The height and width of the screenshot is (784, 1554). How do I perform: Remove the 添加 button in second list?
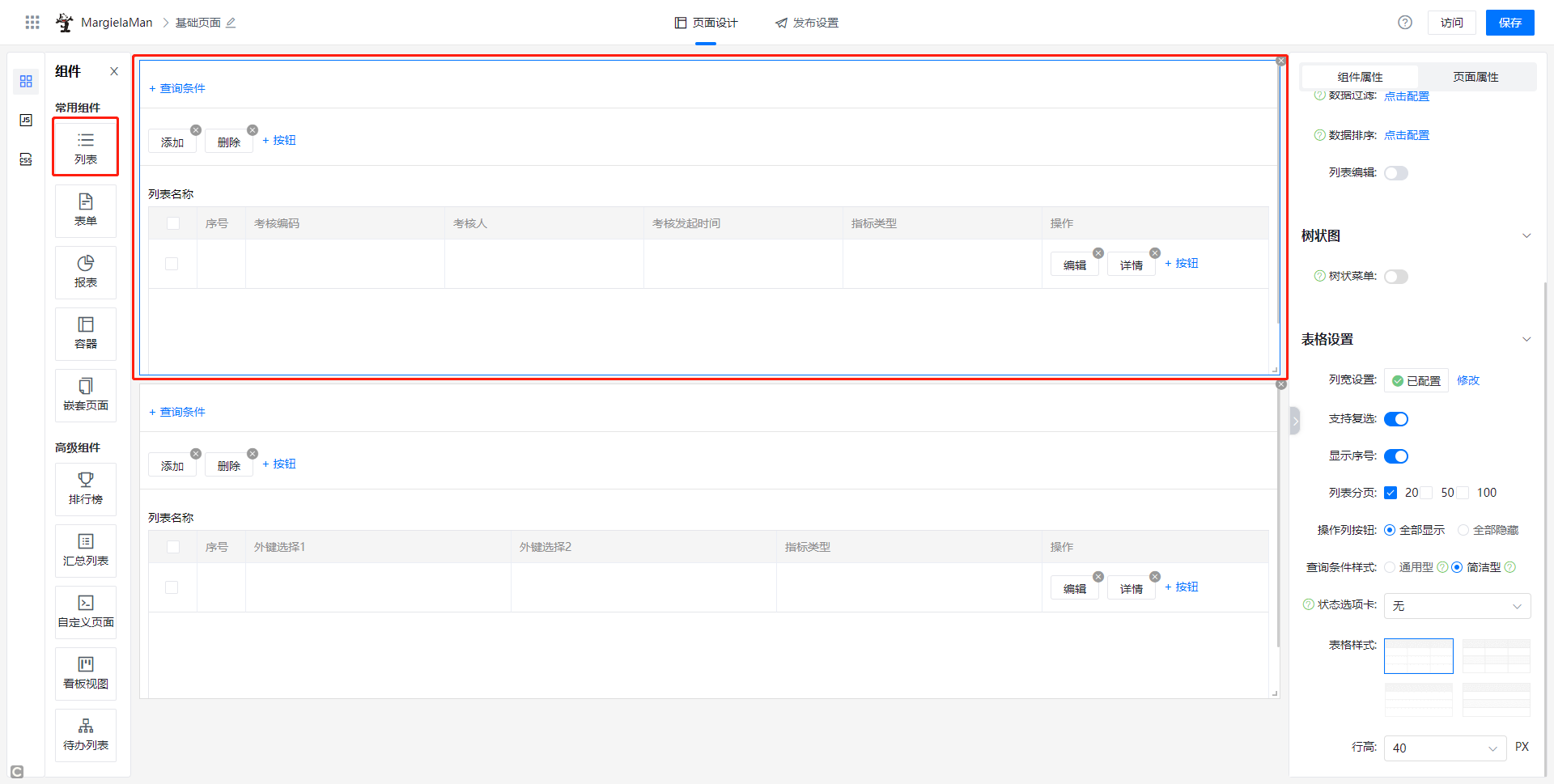[196, 454]
